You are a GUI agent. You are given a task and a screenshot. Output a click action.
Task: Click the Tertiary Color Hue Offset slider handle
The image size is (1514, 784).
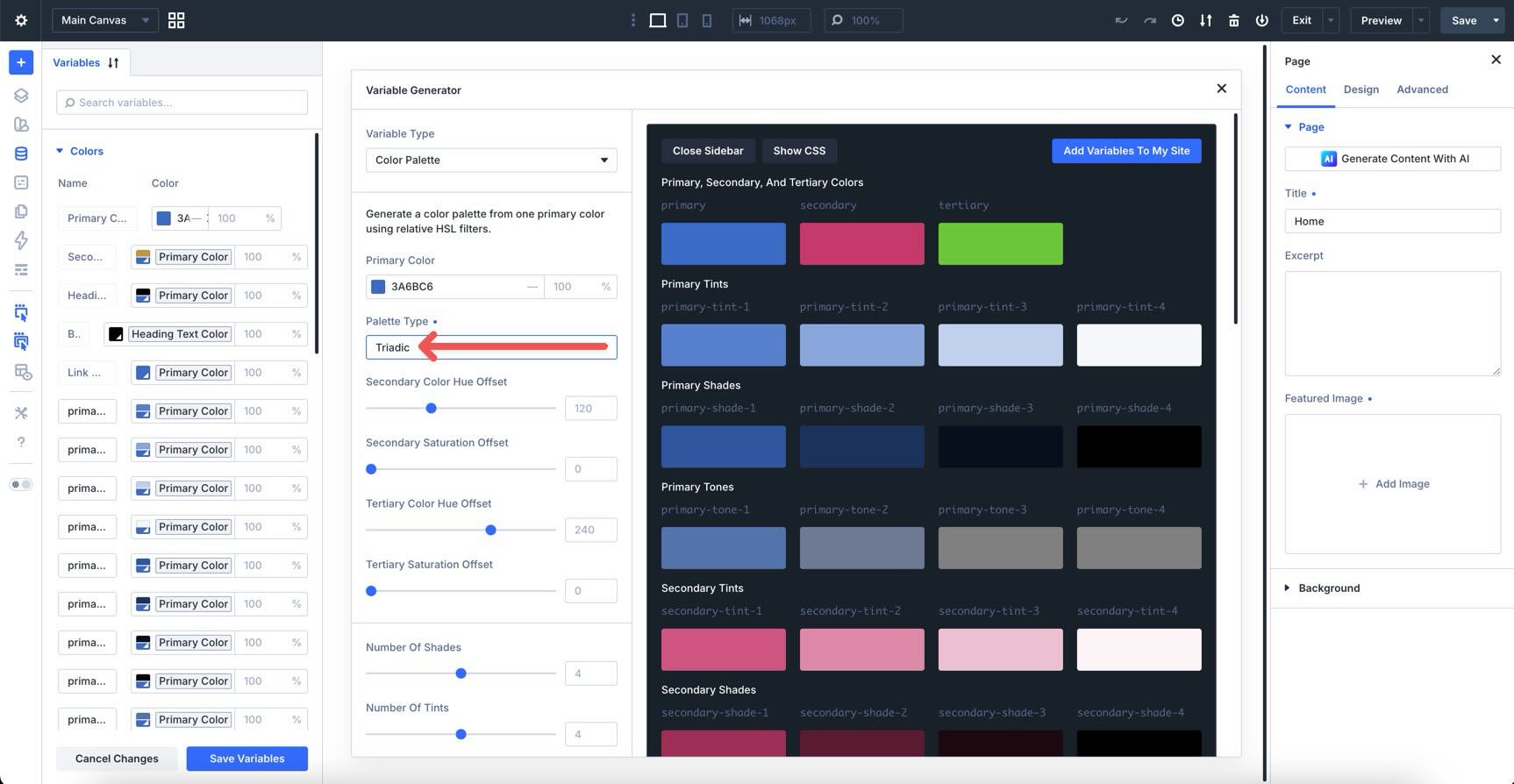[490, 530]
